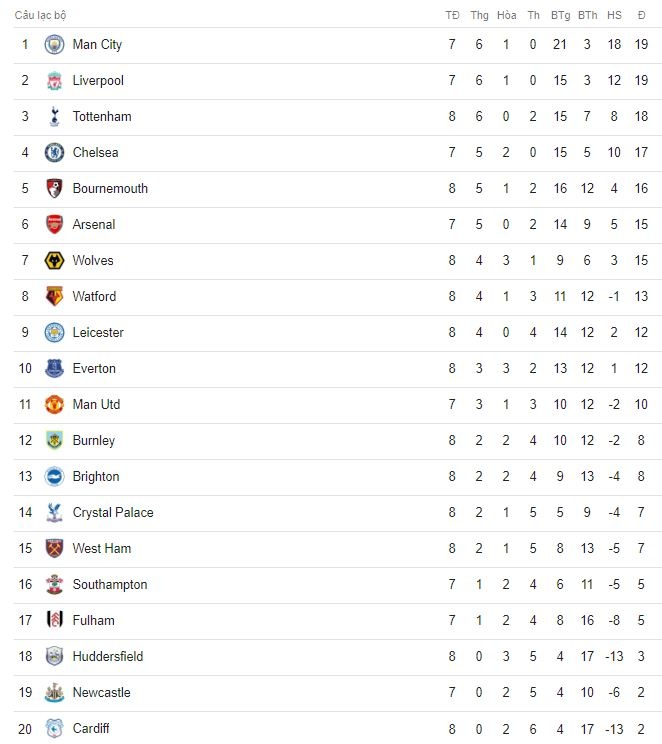This screenshot has width=662, height=744.
Task: Select the Huddersfield team name
Action: click(x=108, y=657)
